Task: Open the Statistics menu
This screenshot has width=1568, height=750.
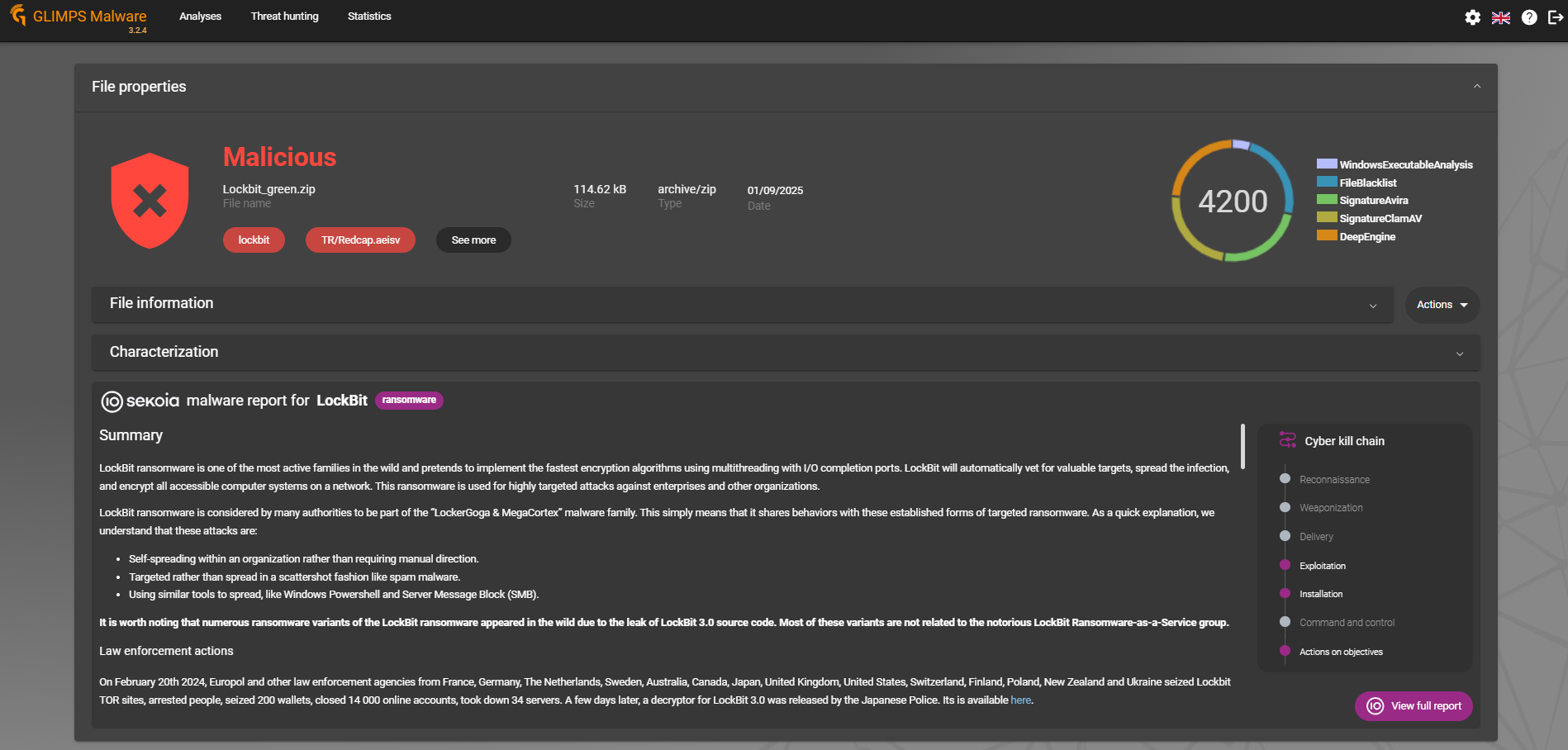Action: tap(369, 17)
